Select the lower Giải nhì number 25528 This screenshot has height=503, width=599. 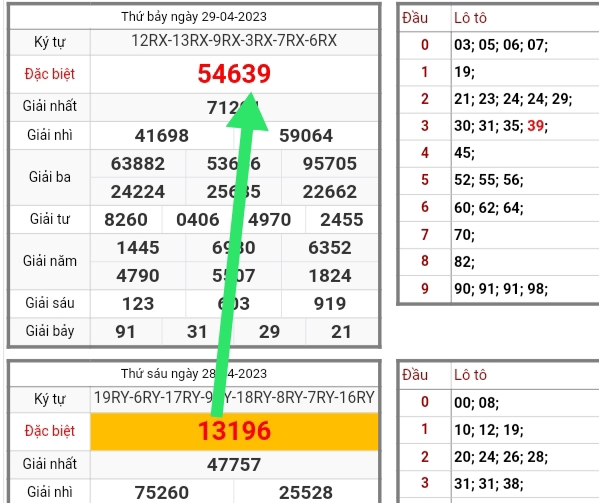click(x=306, y=493)
